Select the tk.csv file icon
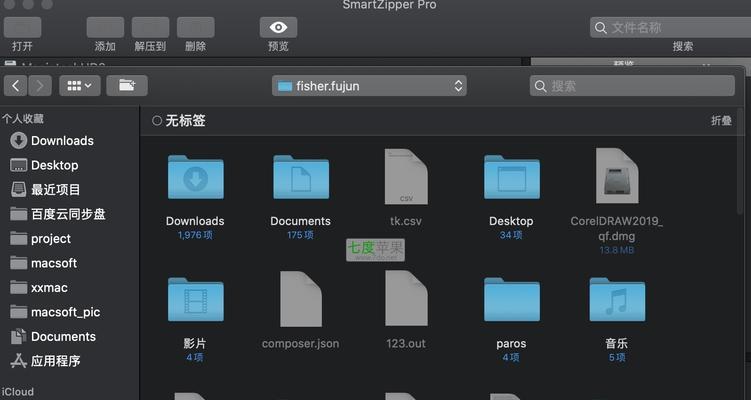The width and height of the screenshot is (751, 400). tap(406, 176)
